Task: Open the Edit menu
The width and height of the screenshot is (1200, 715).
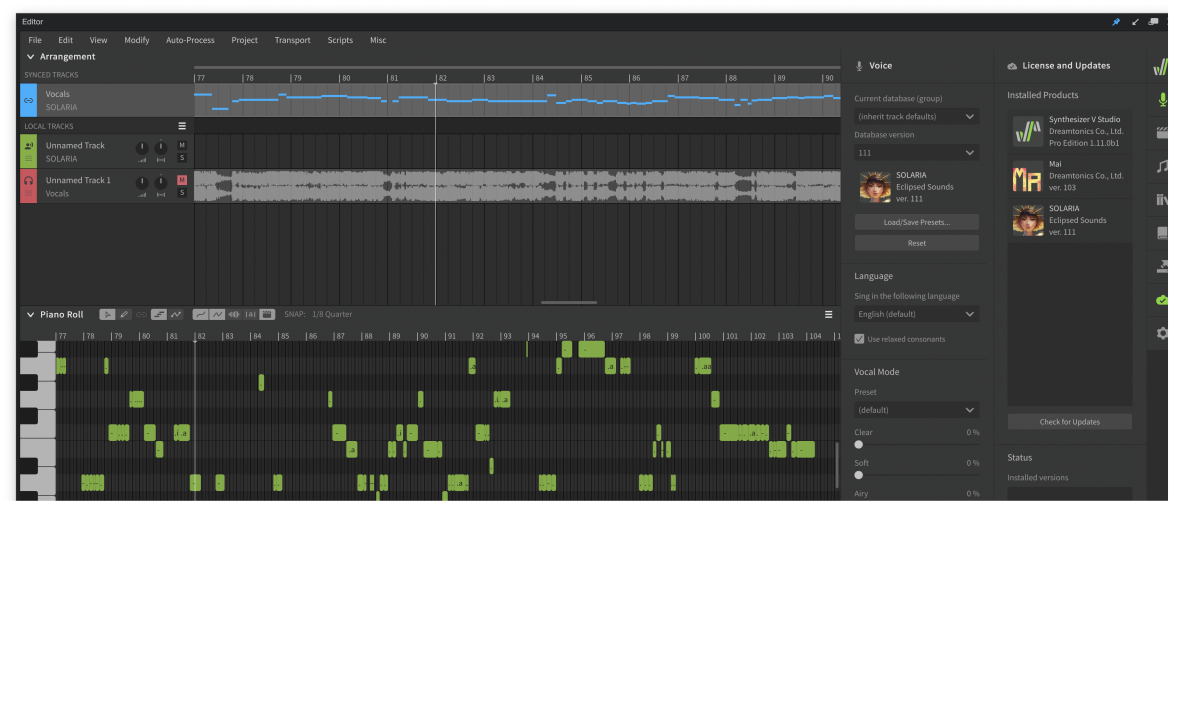Action: 66,40
